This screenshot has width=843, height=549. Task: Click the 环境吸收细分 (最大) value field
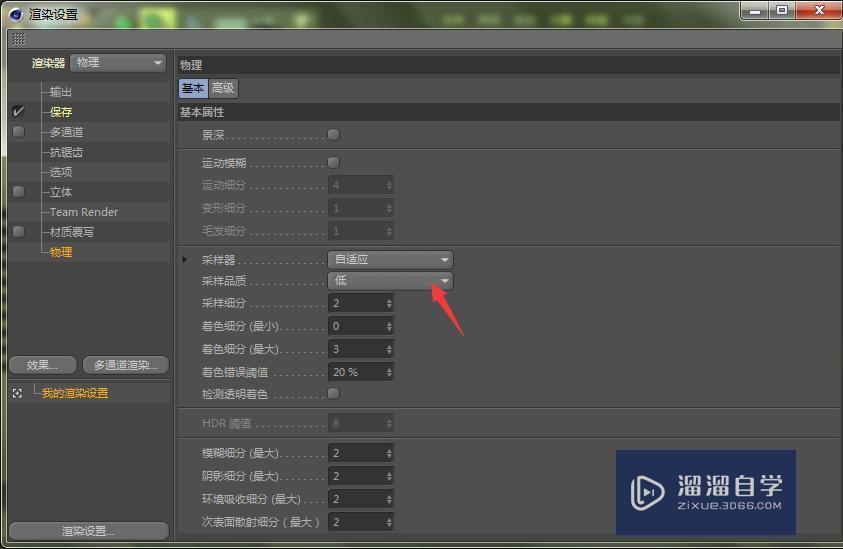(x=361, y=499)
